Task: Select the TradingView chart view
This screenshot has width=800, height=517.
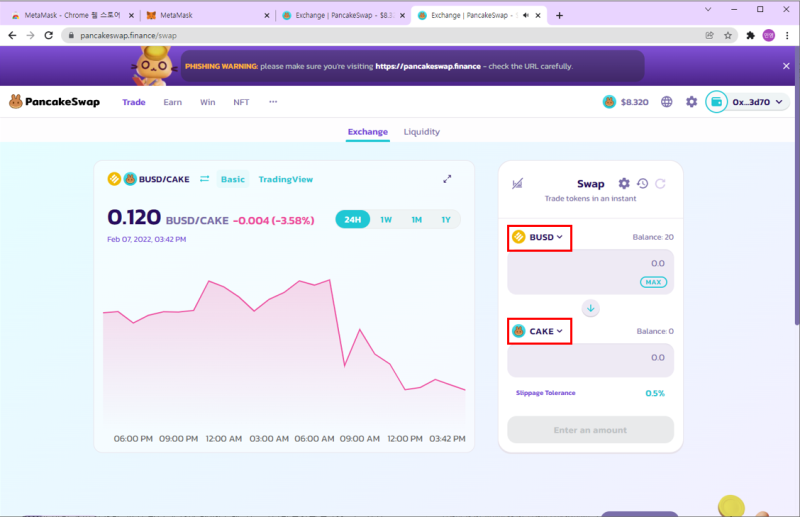Action: [x=286, y=179]
